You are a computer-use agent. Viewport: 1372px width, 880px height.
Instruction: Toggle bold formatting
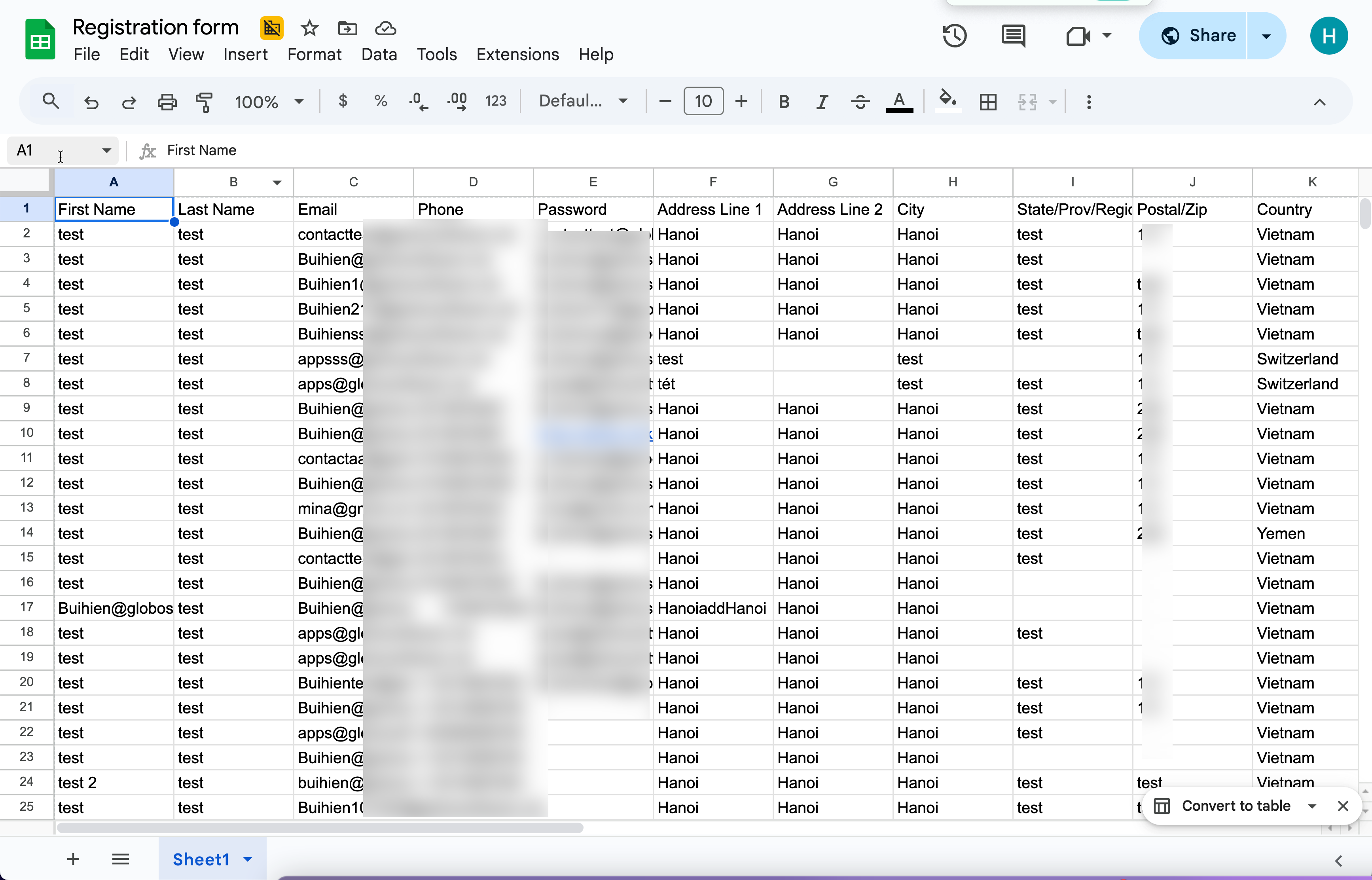(784, 102)
